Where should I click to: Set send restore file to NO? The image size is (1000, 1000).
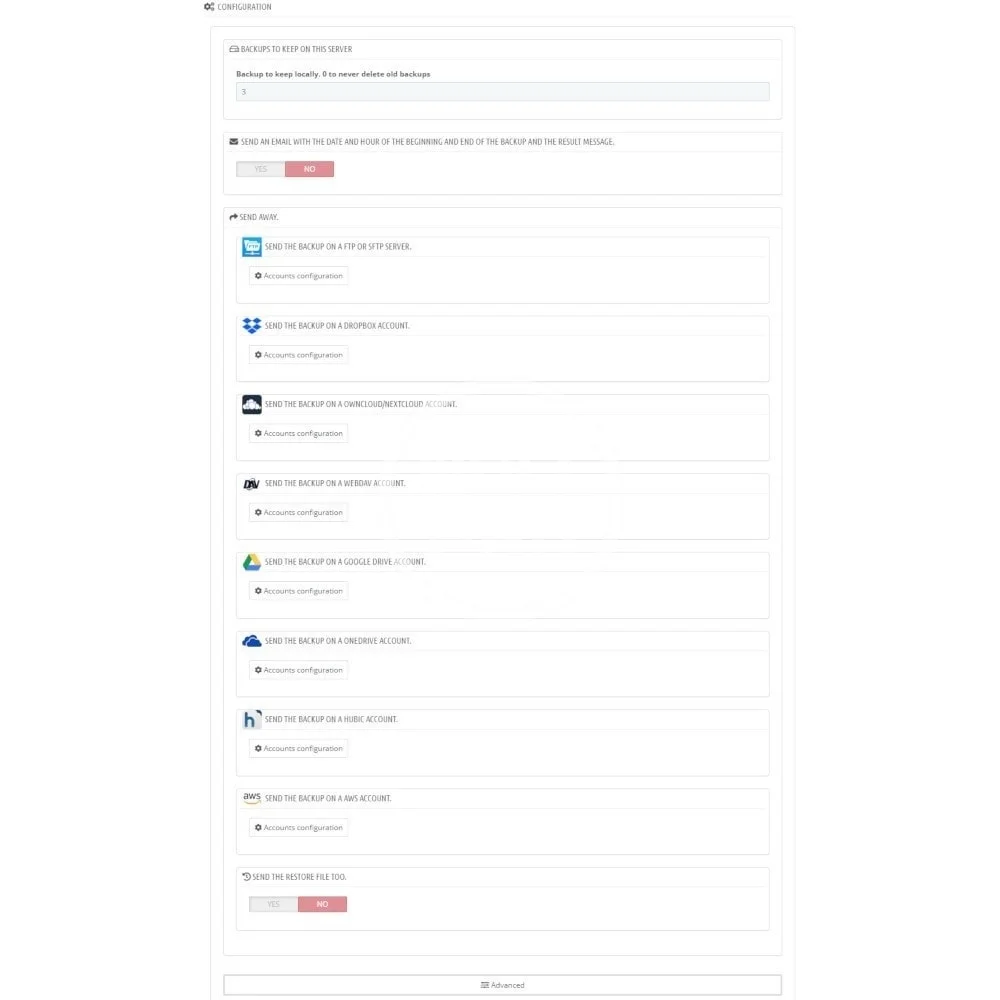(322, 904)
